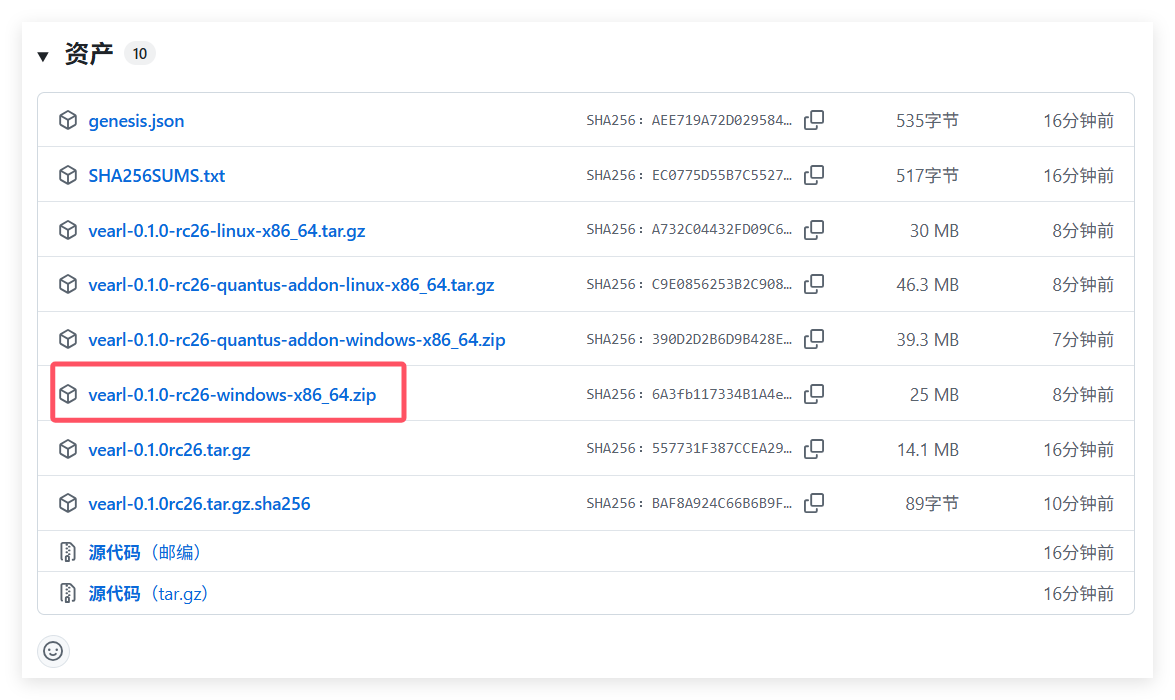Click the 资产 section heading

(88, 53)
